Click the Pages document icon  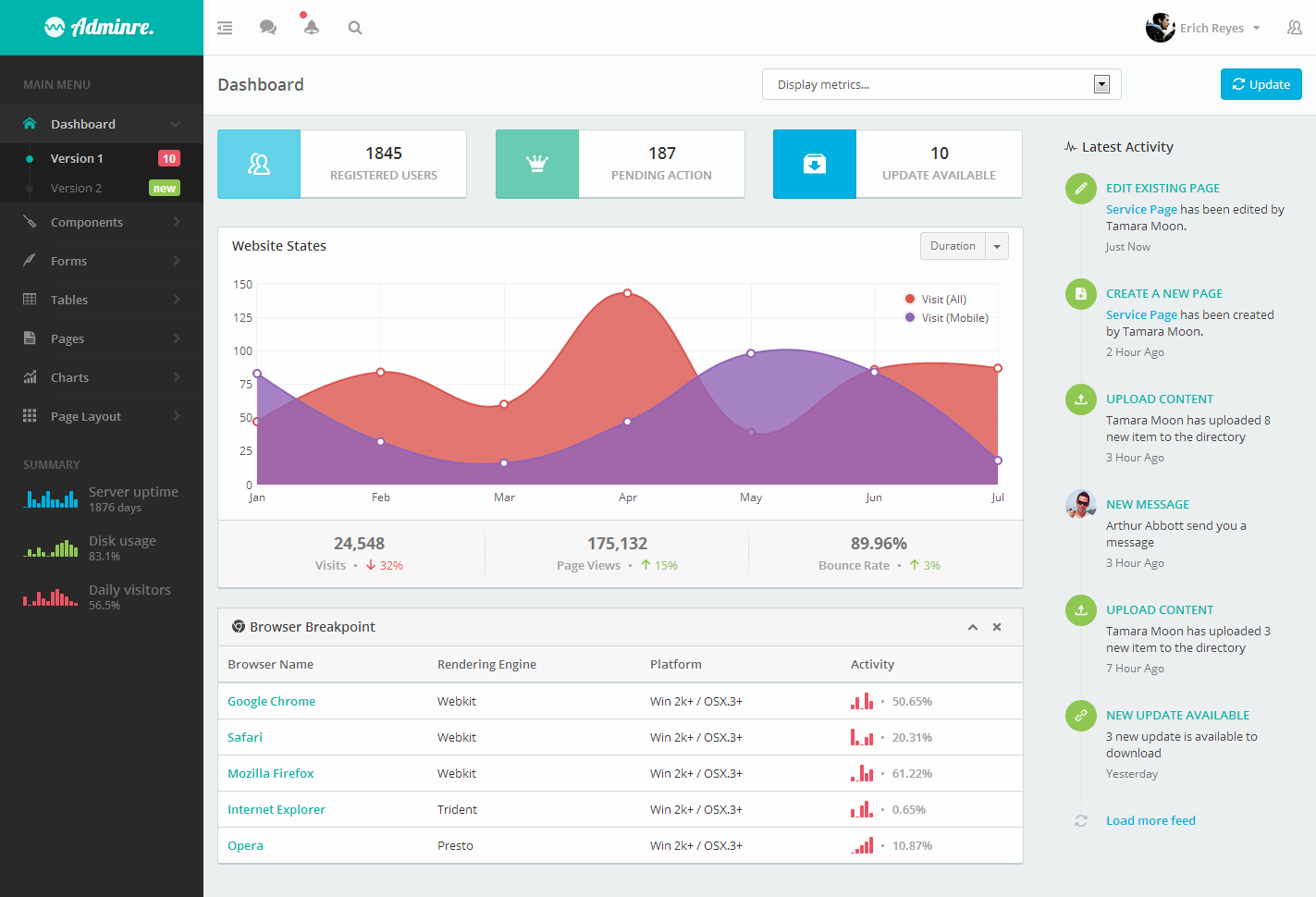pos(30,338)
